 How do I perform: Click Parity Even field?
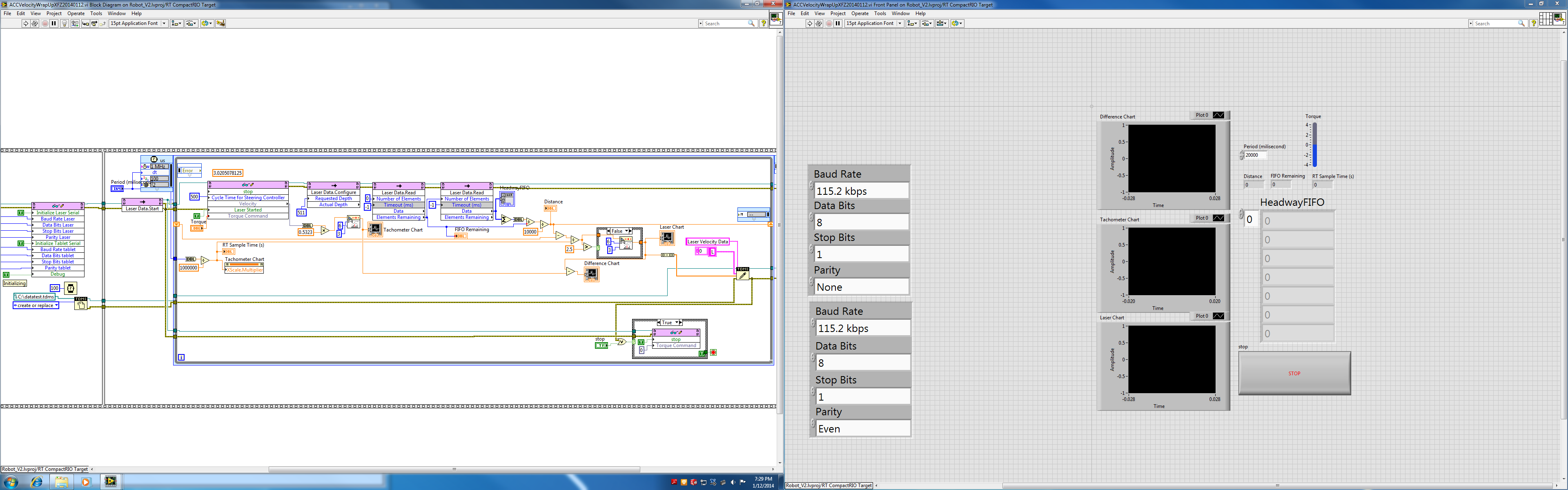[863, 428]
